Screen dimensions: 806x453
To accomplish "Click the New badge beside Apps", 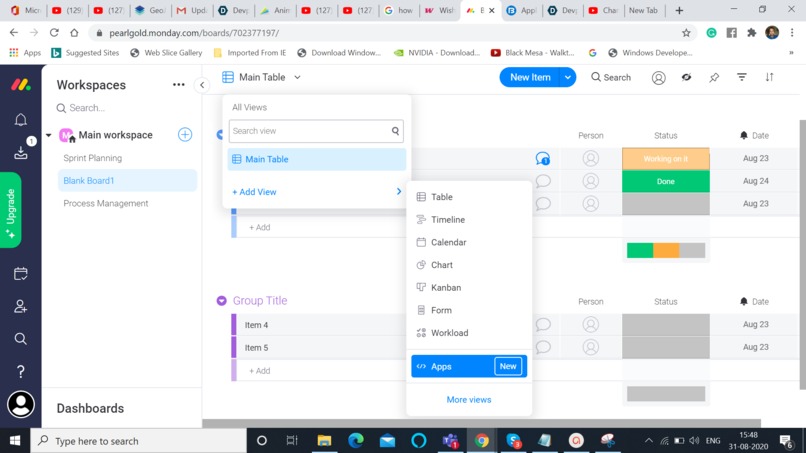I will [x=508, y=366].
